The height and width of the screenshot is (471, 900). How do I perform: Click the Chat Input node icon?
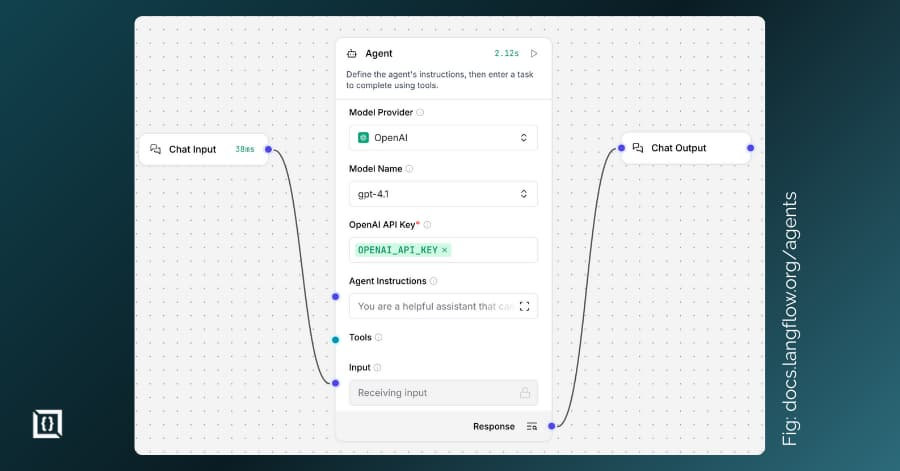pos(155,149)
